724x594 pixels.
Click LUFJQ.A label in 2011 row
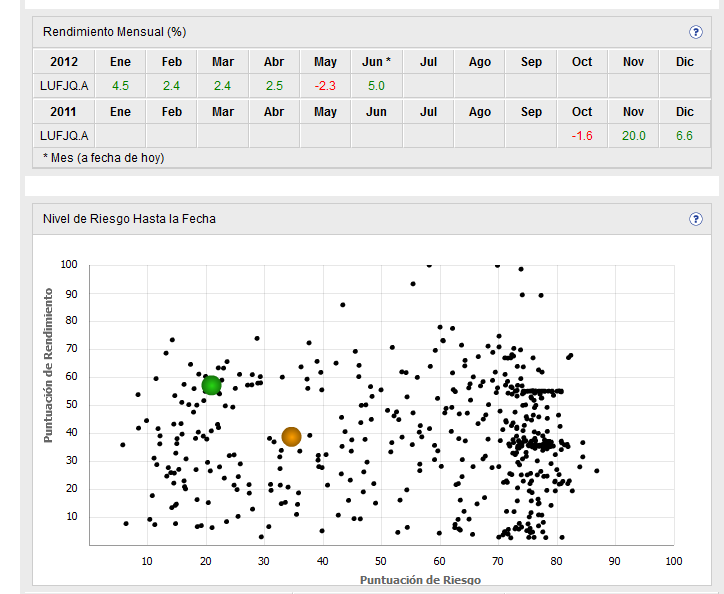64,136
